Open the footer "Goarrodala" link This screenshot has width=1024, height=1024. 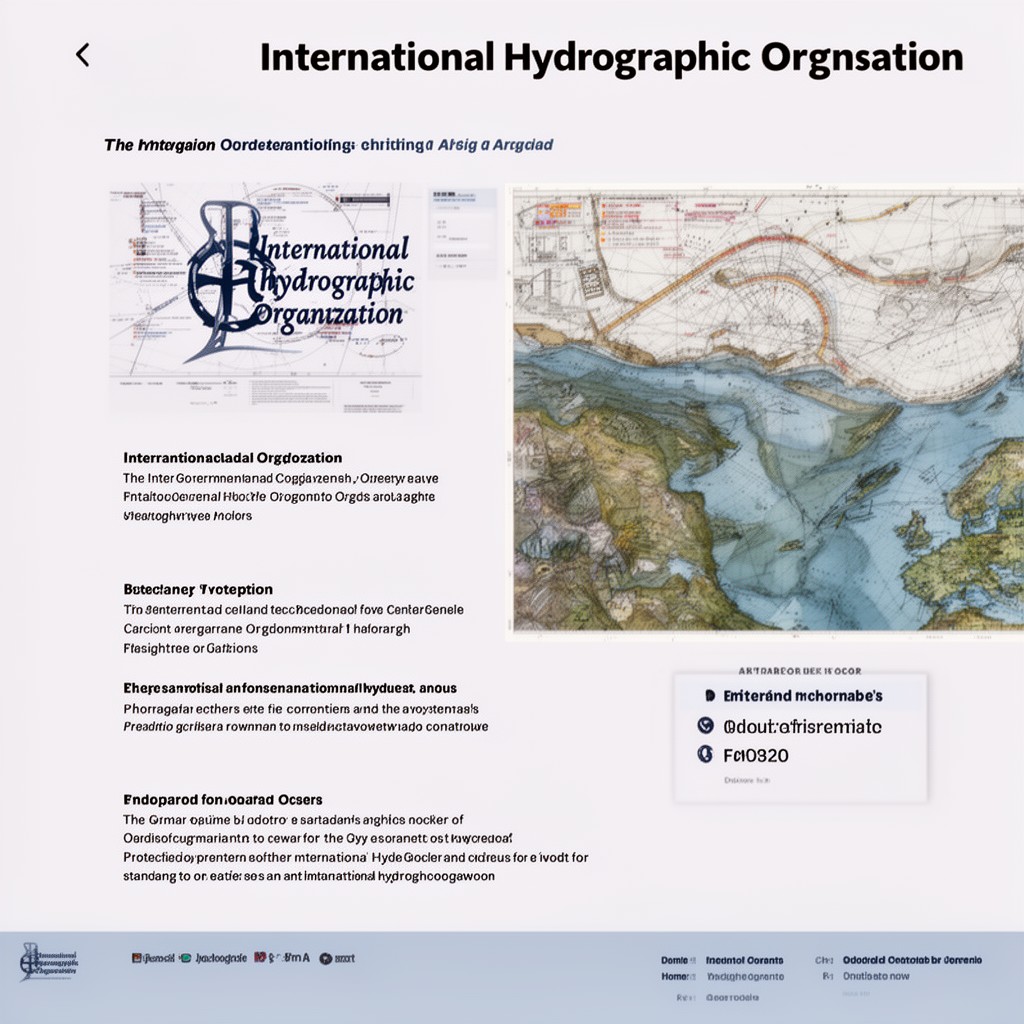732,997
